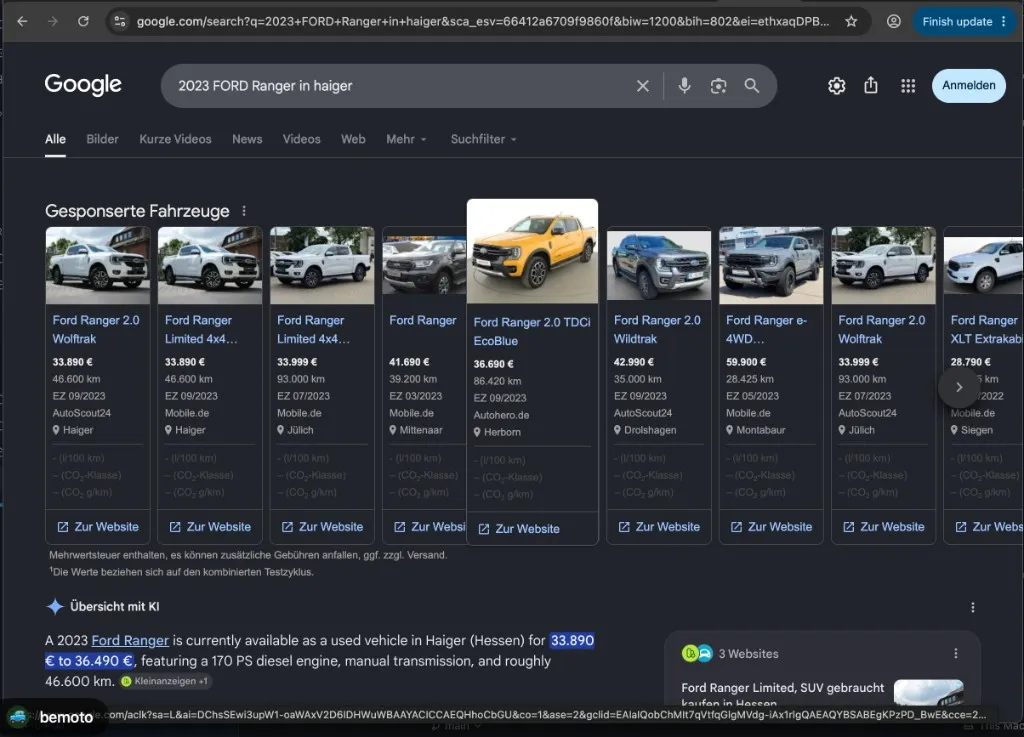Click the bemoto overlay logo
1024x737 pixels.
click(52, 717)
